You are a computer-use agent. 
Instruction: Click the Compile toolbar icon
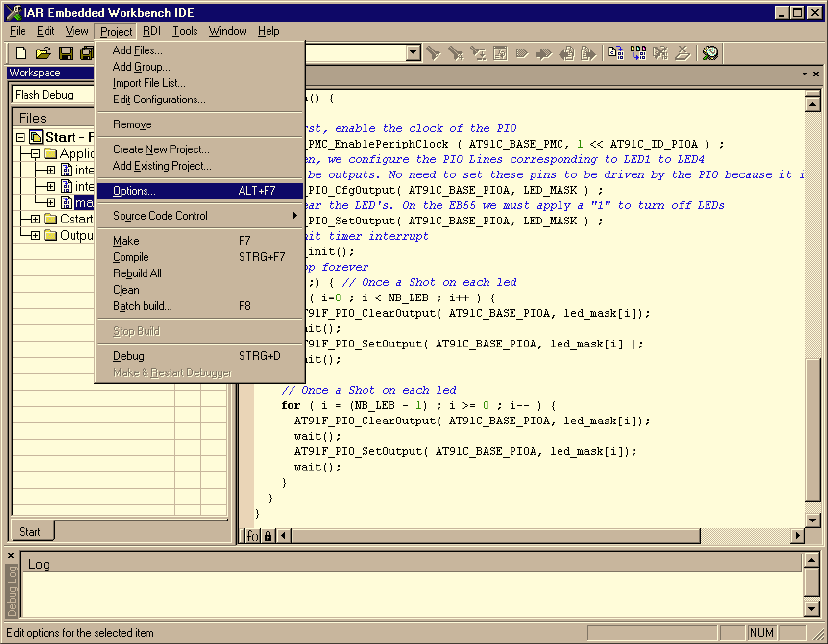pyautogui.click(x=615, y=53)
